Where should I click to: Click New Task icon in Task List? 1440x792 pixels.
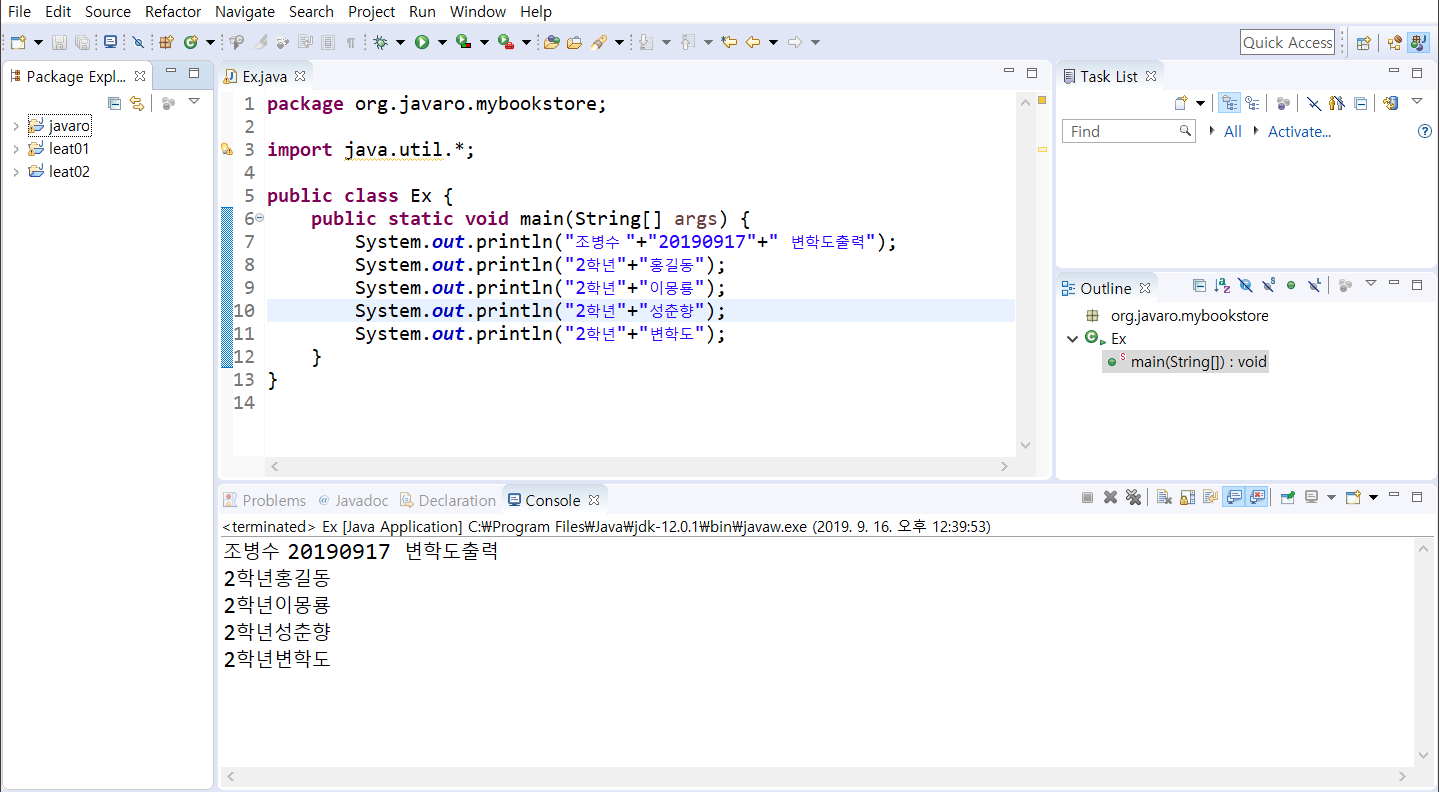point(1181,103)
